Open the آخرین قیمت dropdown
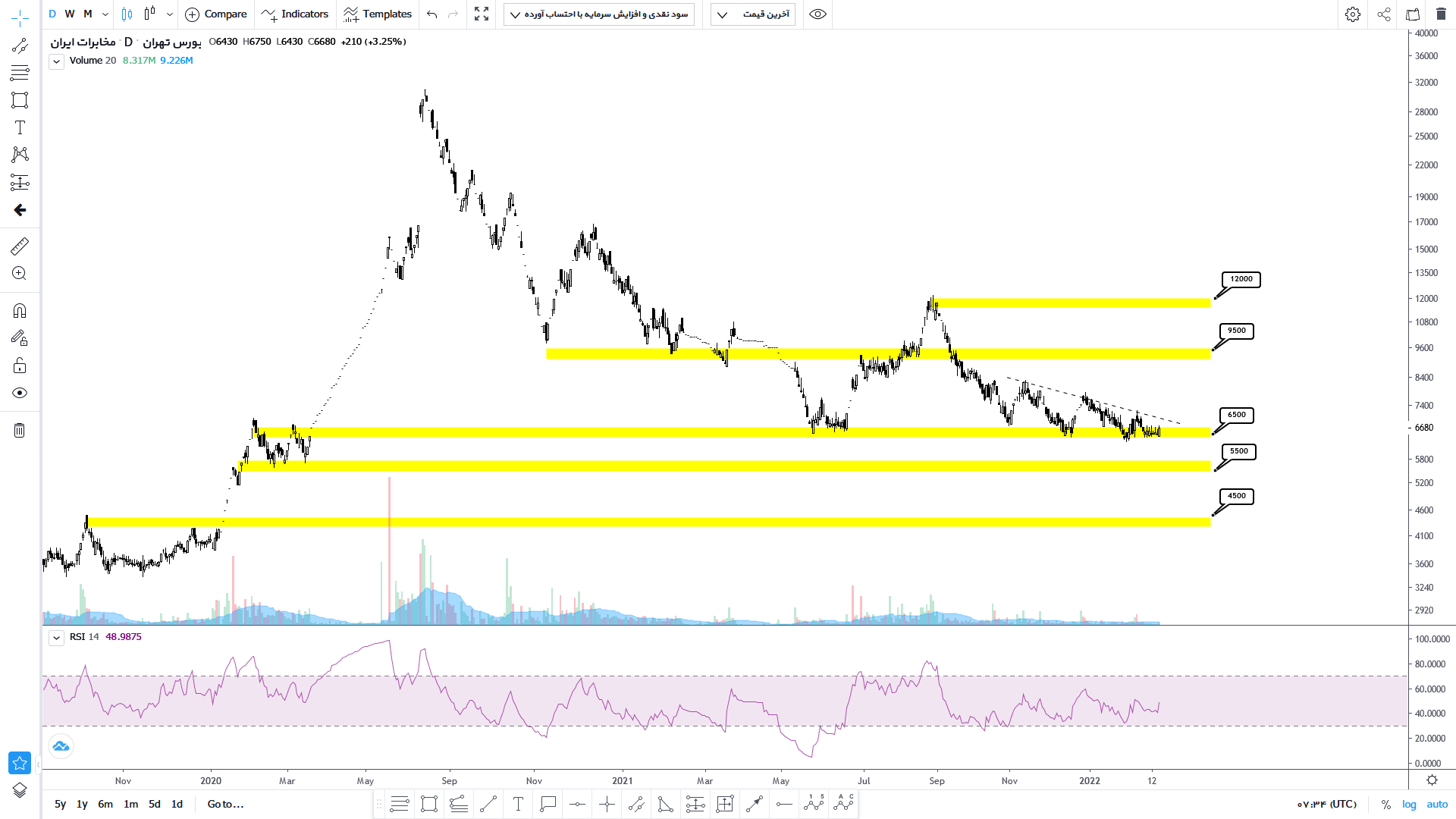Screen dimensions: 1456x819 click(752, 14)
